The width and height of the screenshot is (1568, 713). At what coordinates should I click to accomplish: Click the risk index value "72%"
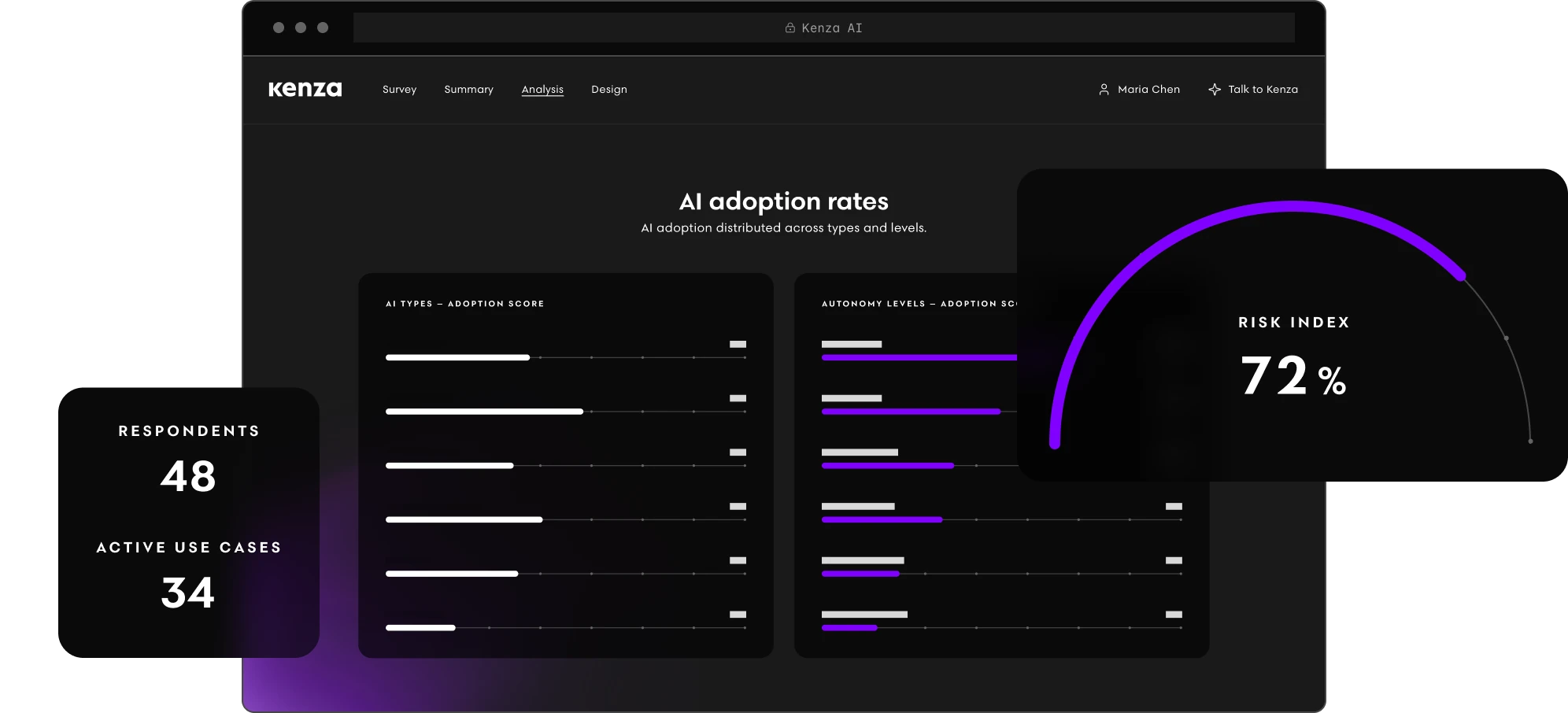[x=1293, y=375]
